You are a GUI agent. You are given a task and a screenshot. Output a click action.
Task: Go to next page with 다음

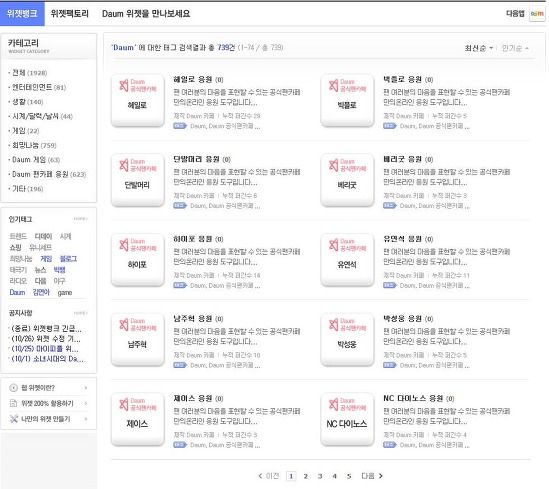pos(372,476)
